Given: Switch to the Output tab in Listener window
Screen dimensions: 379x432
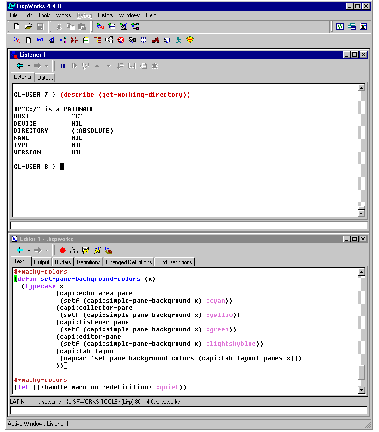Looking at the screenshot, I should point(45,78).
